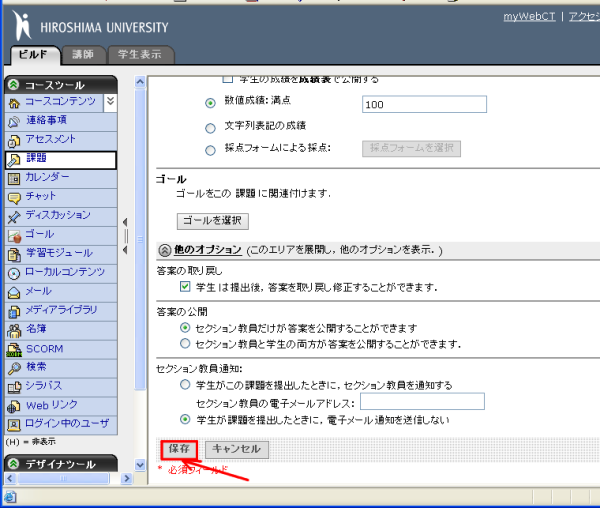This screenshot has width=600, height=508.
Task: Collapse the コースツール panel header
Action: 14,85
